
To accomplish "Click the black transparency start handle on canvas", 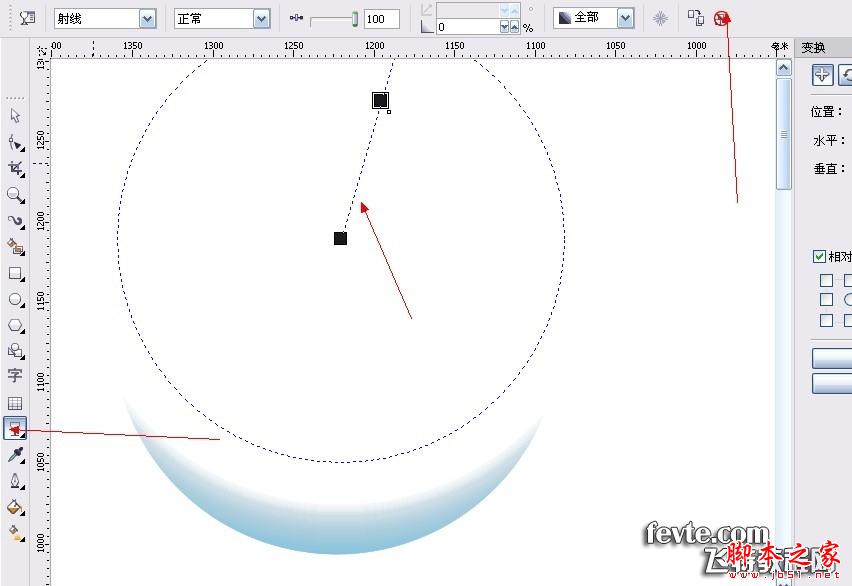I will click(340, 238).
